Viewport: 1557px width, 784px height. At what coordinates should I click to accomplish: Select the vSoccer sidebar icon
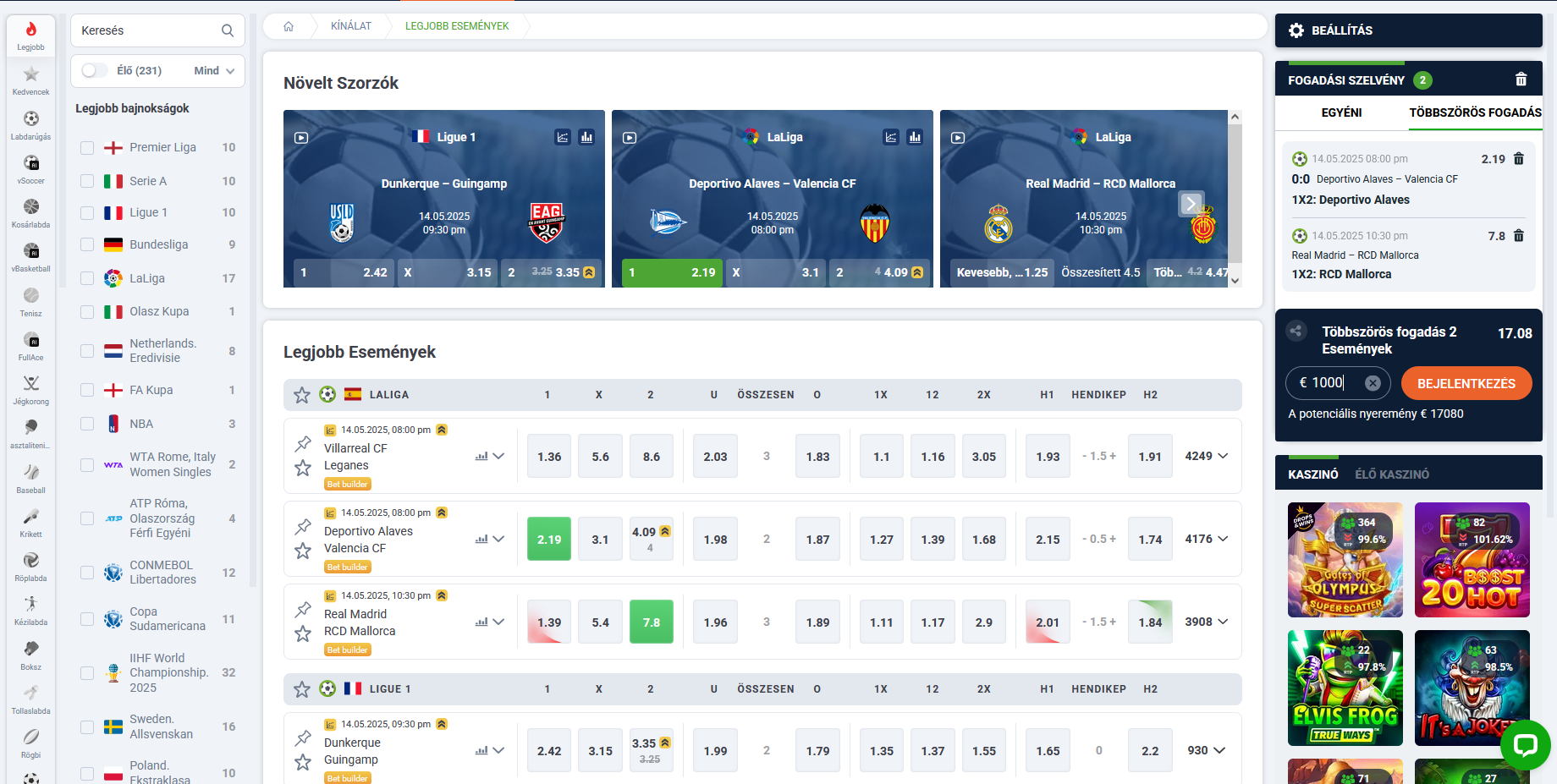31,168
